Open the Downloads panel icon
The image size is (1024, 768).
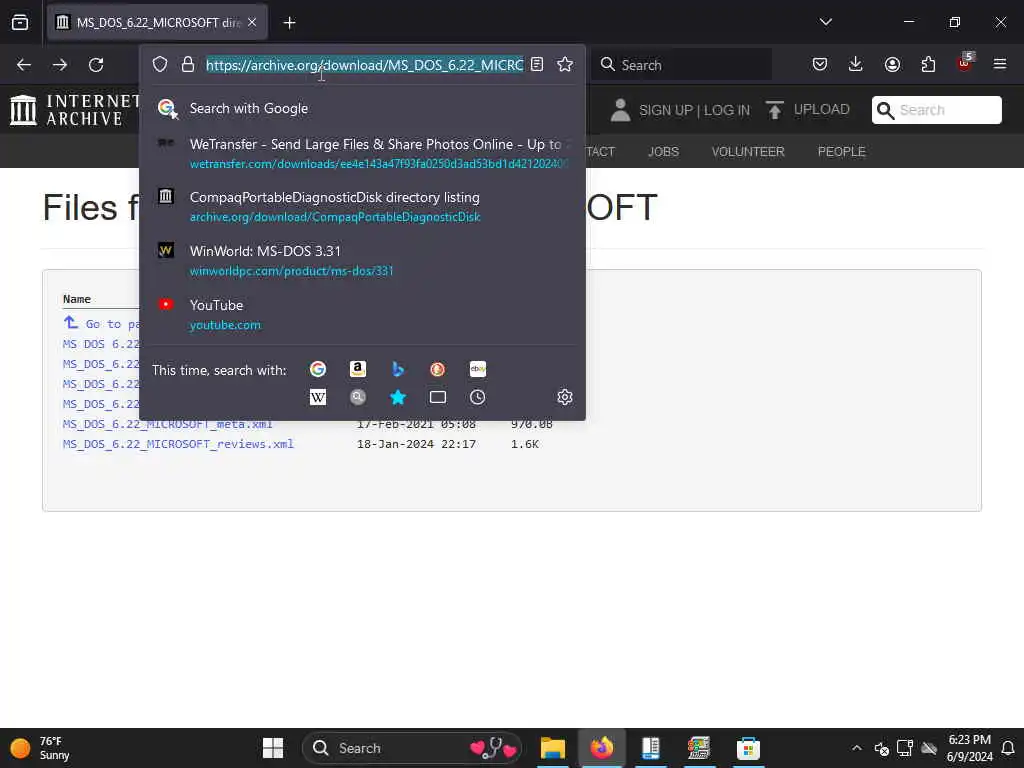click(x=856, y=64)
